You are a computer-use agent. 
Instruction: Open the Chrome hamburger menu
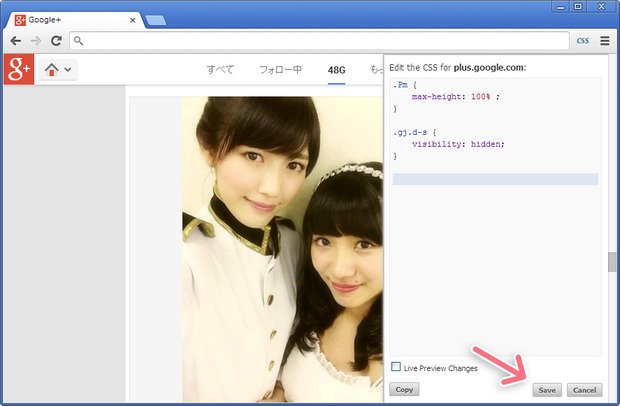point(605,41)
